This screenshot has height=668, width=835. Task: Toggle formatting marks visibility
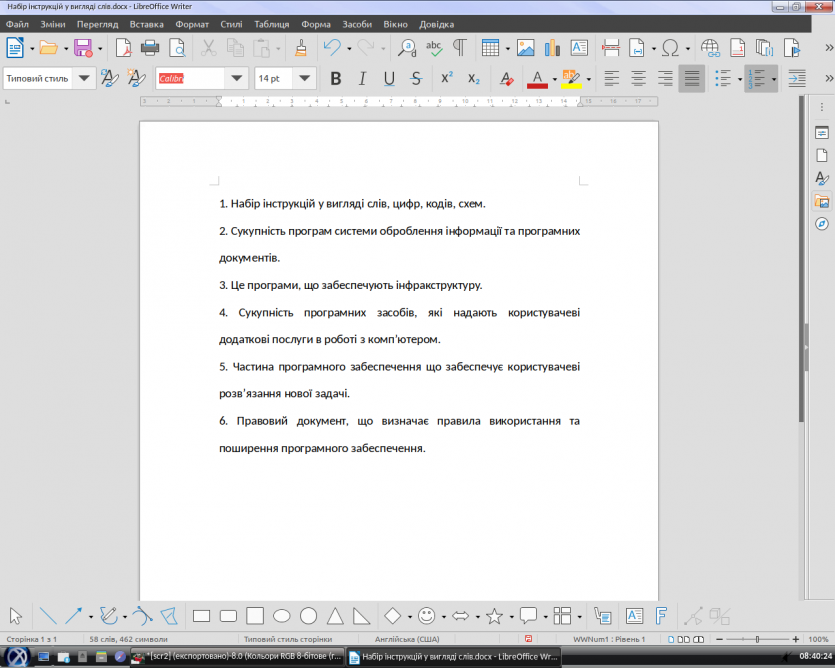tap(458, 47)
